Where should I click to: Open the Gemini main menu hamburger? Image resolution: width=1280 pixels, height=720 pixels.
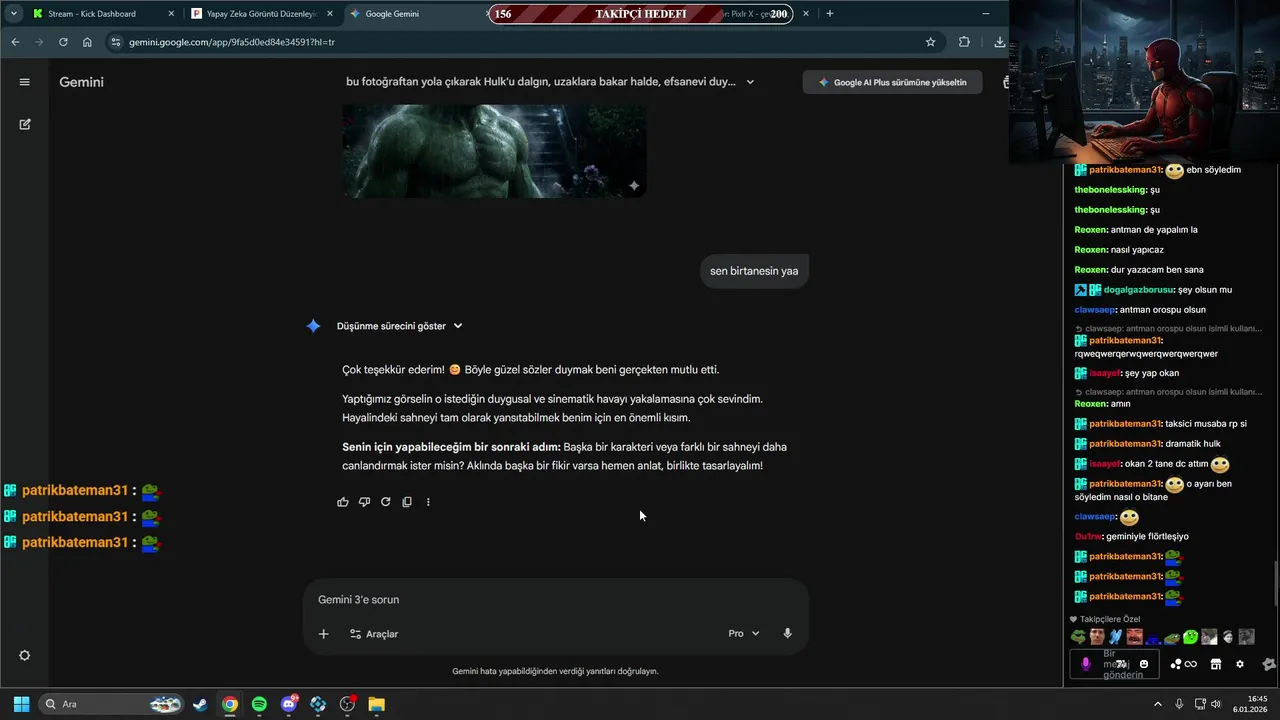25,82
